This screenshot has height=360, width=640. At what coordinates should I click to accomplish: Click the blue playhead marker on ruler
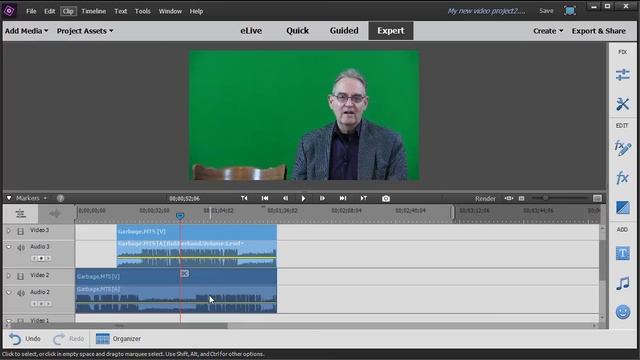coord(180,216)
